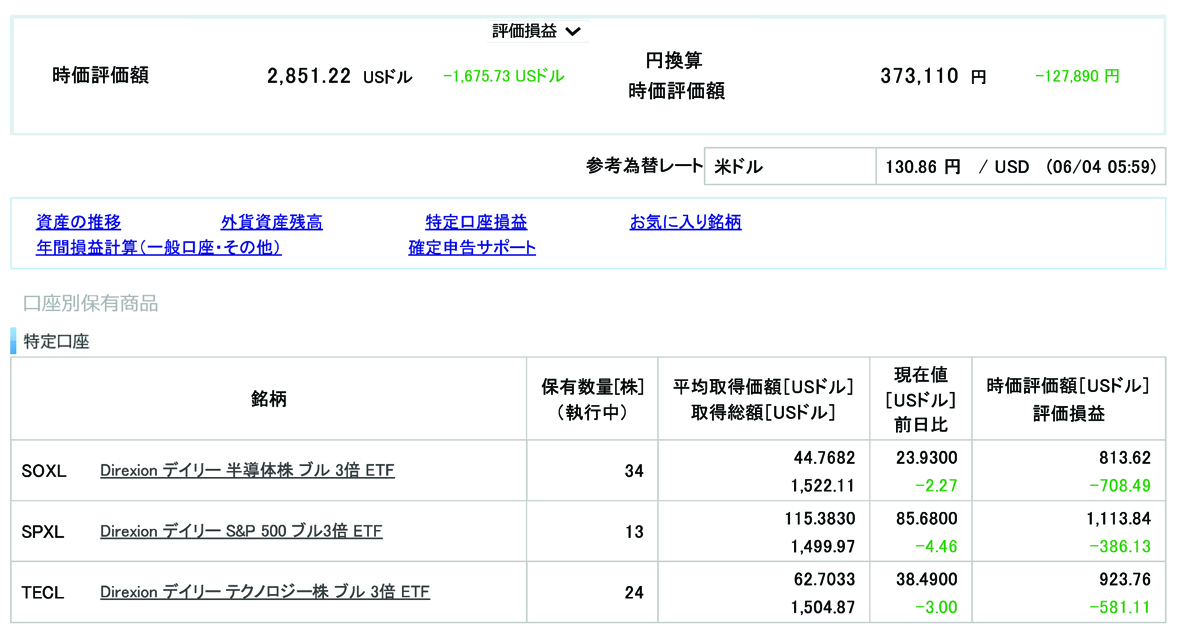This screenshot has height=632, width=1181.
Task: Click the 2,851.22 USドル valuation amount
Action: pos(340,76)
